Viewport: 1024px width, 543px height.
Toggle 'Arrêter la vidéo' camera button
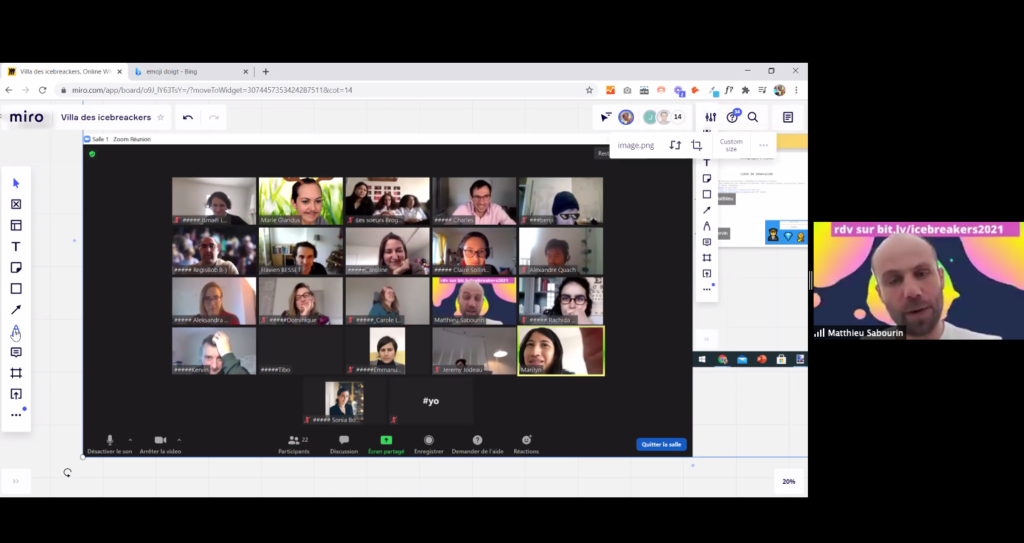click(160, 440)
